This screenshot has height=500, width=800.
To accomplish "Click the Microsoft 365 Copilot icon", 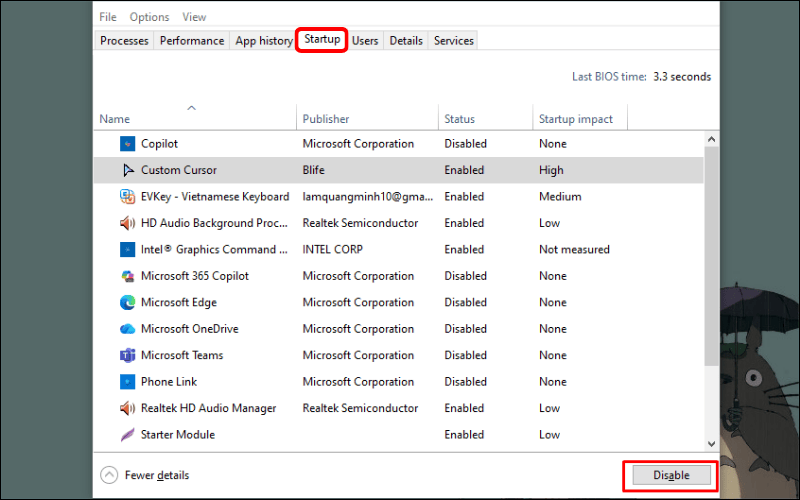I will [x=127, y=277].
